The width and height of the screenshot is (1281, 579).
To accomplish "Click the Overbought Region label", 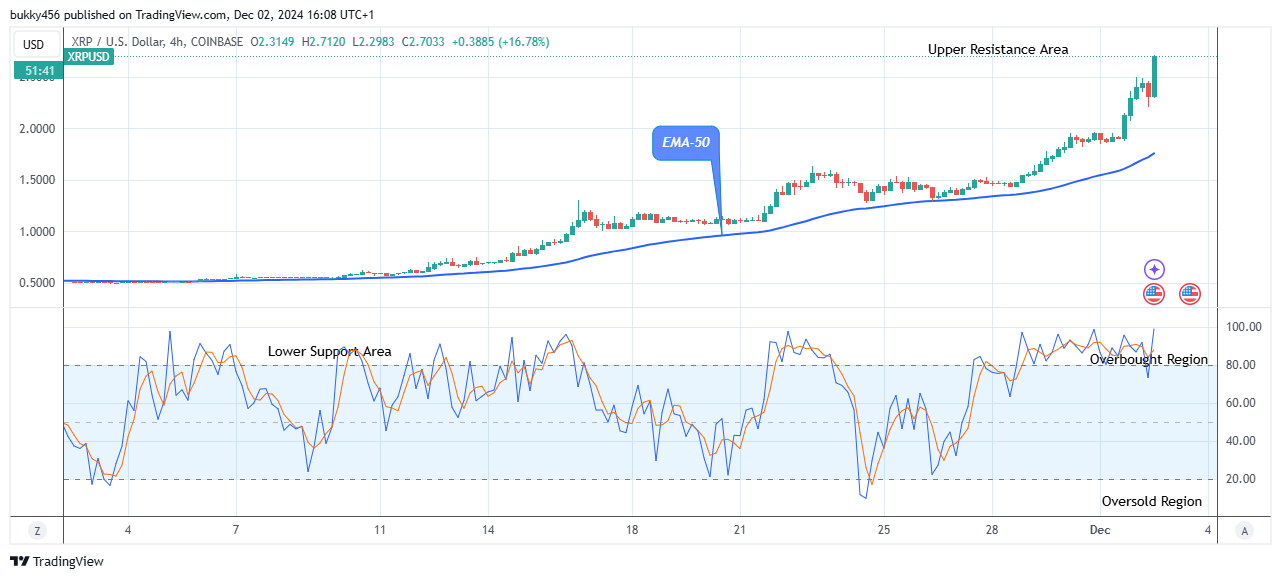I will [1149, 359].
